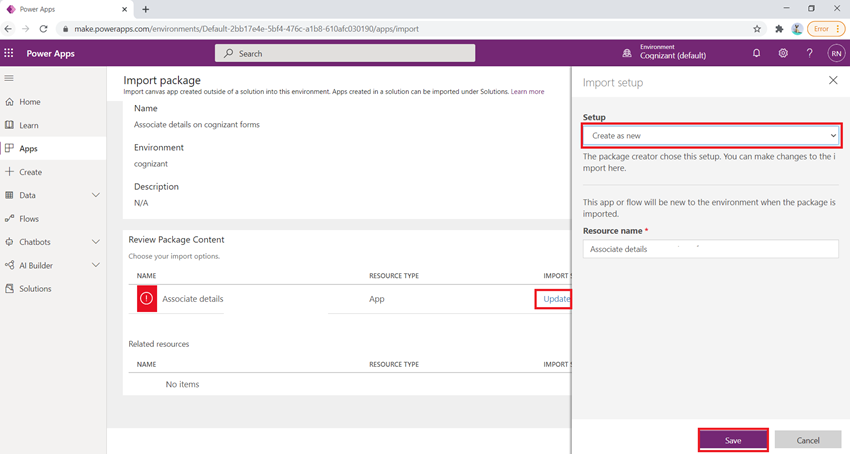Image resolution: width=850 pixels, height=454 pixels.
Task: Click the Data table icon in sidebar
Action: pyautogui.click(x=9, y=195)
